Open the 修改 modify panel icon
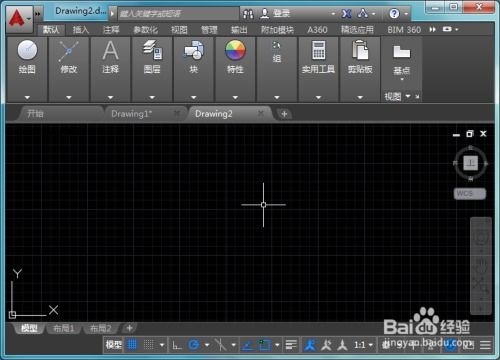 tap(69, 51)
